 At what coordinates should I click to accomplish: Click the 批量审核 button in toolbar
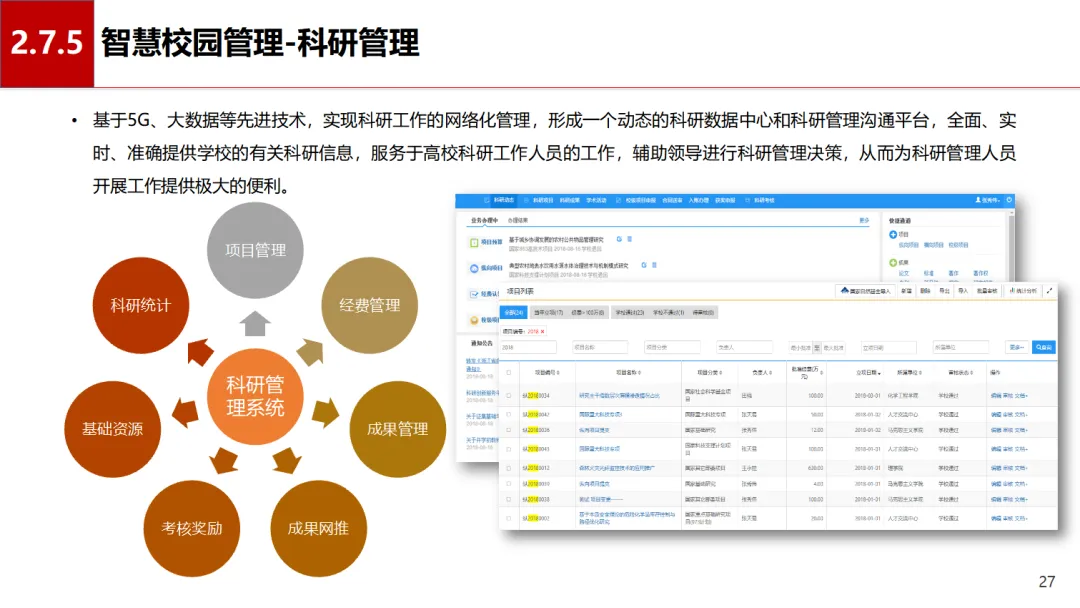(986, 291)
